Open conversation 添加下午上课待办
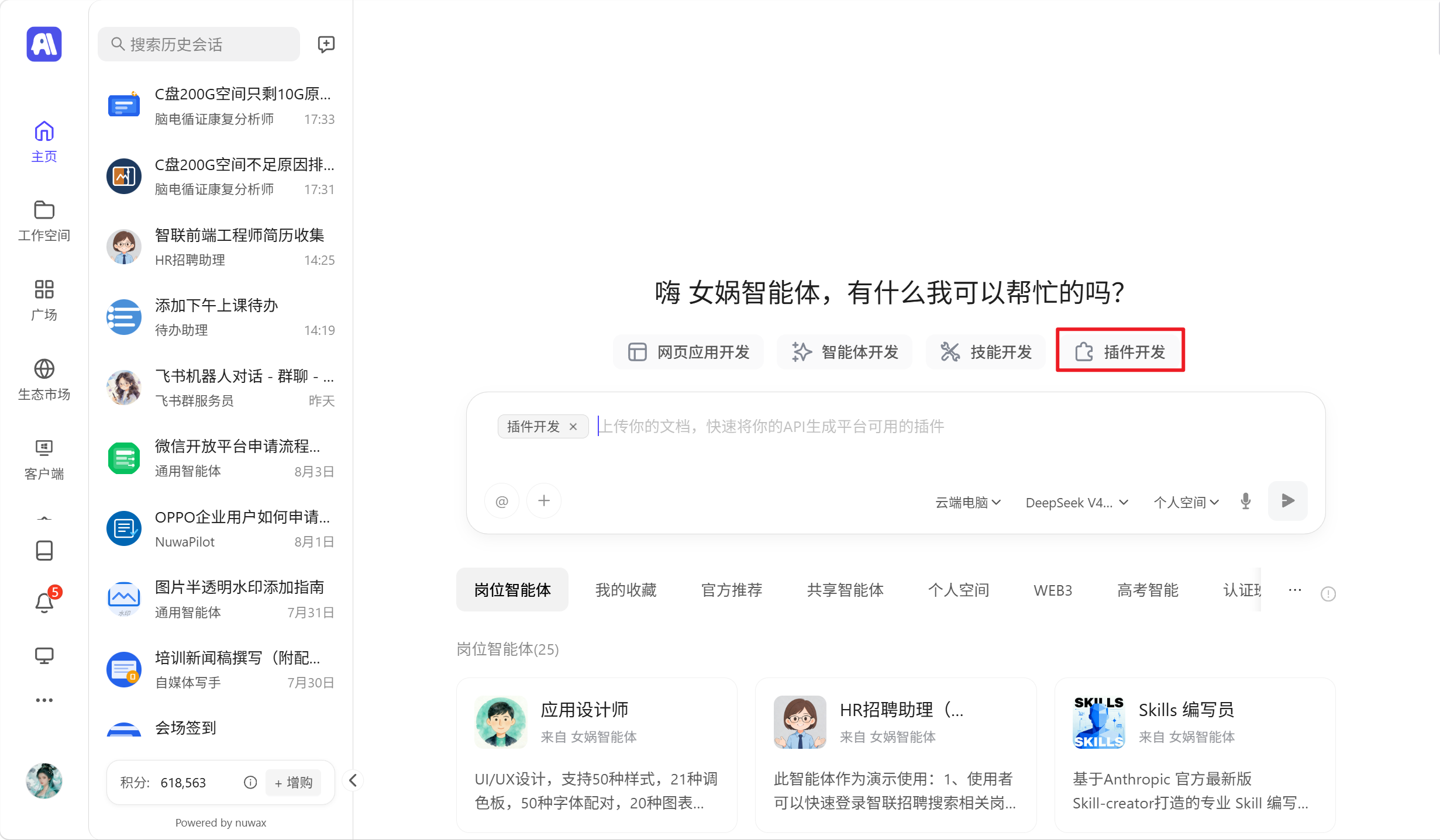The width and height of the screenshot is (1440, 840). [221, 317]
